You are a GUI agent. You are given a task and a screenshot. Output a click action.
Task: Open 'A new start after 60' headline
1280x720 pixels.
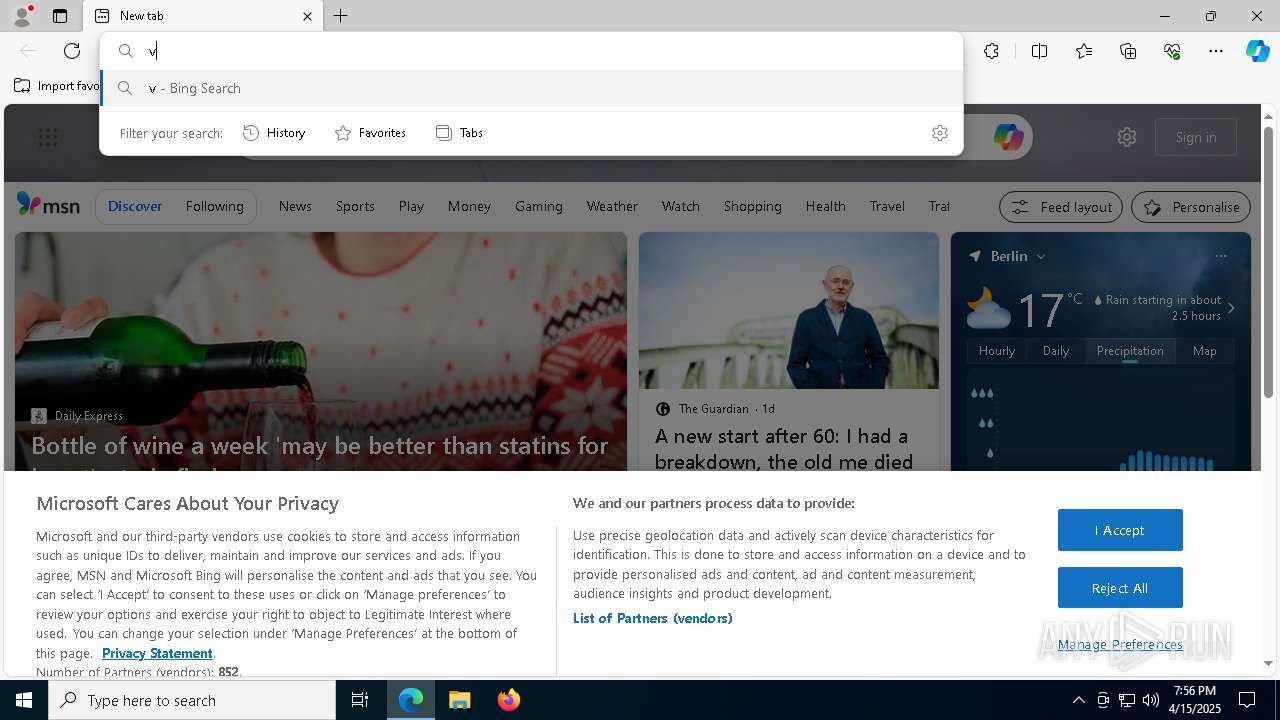784,449
